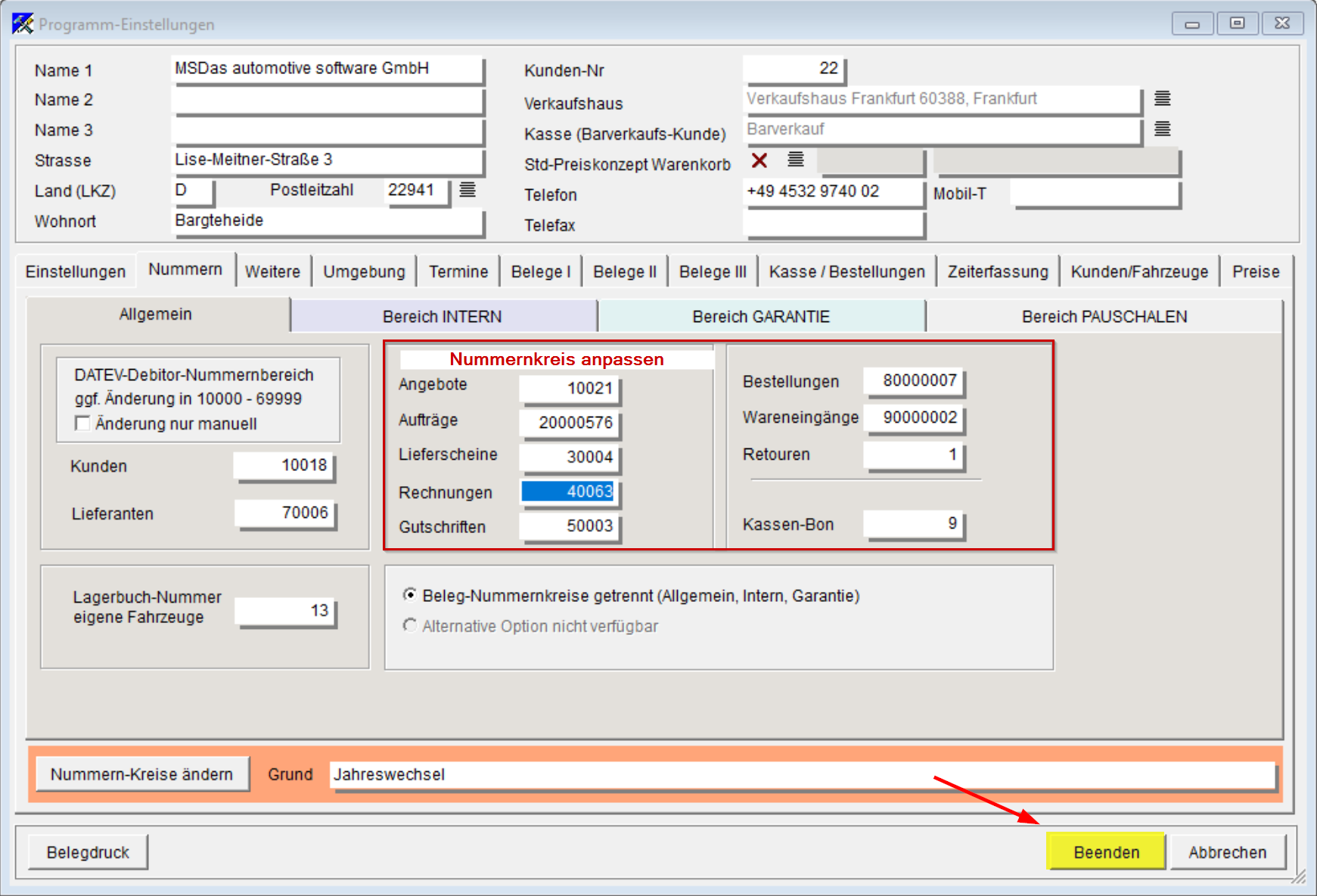Click the Belegdruck button

[88, 852]
